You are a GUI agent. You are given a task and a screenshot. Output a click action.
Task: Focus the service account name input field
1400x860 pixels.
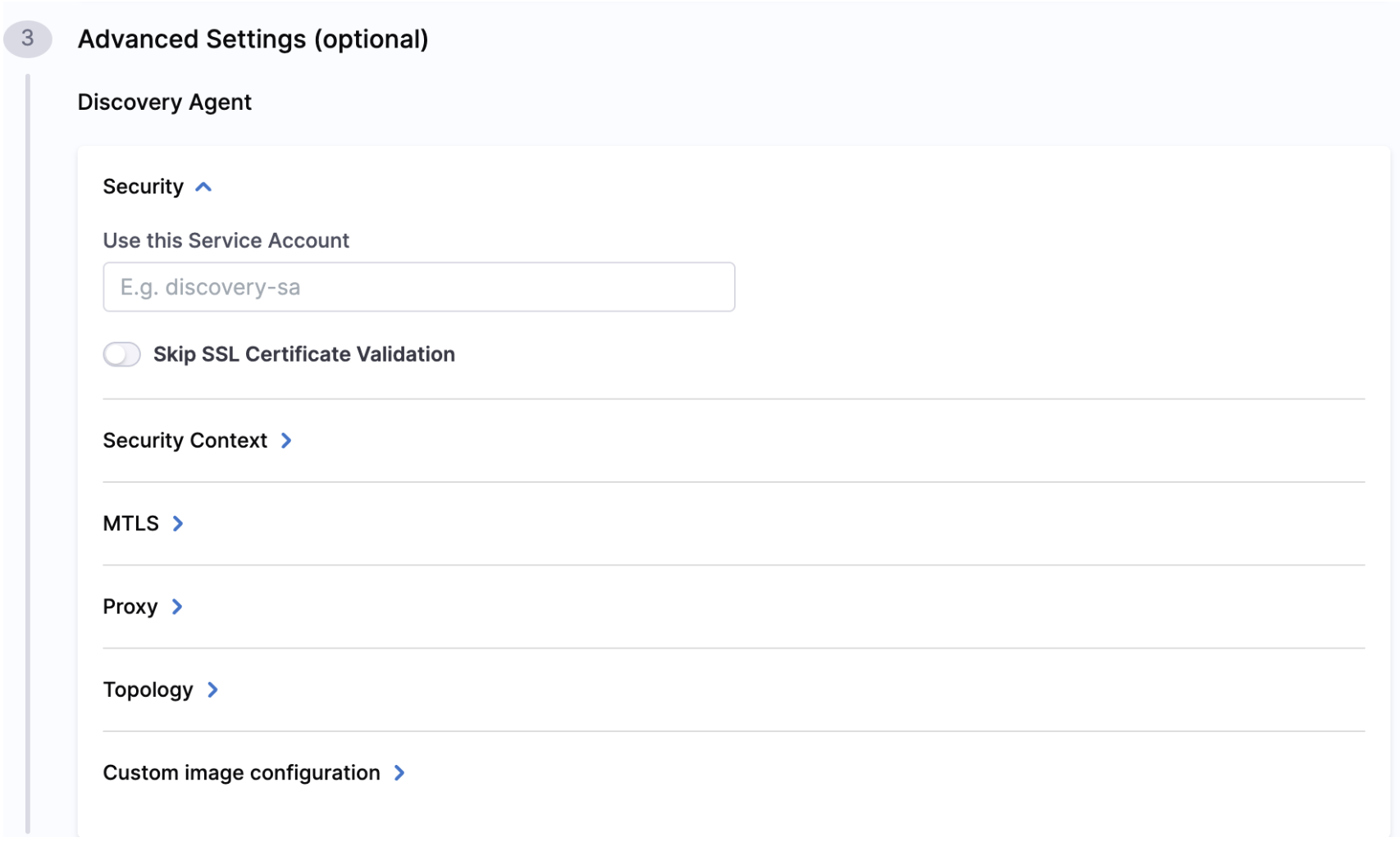tap(418, 288)
